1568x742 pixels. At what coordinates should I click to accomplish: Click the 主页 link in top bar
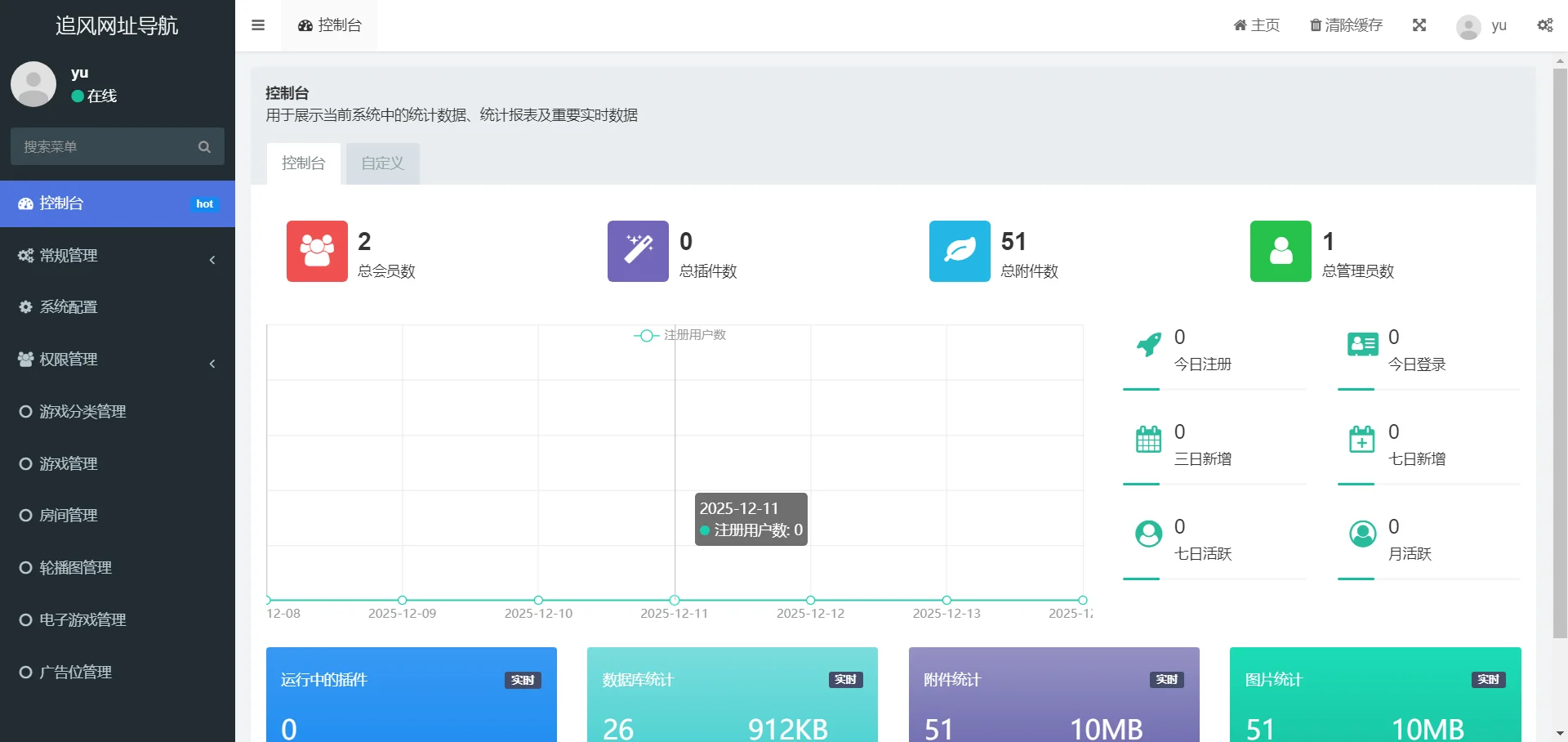1255,25
